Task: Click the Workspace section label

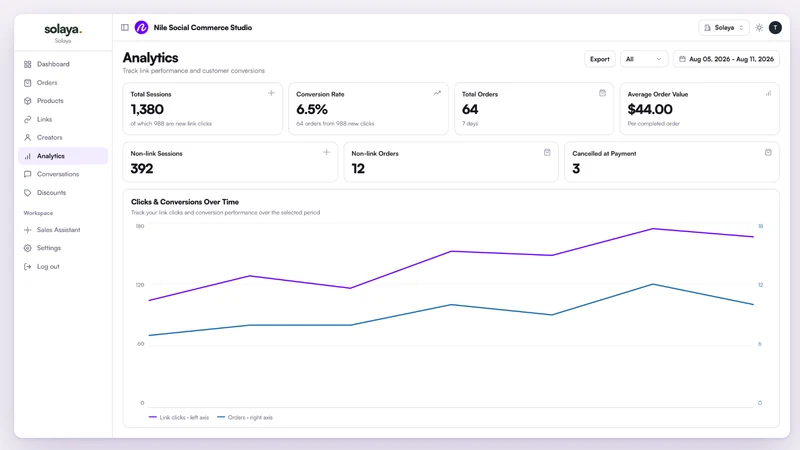Action: pos(38,213)
